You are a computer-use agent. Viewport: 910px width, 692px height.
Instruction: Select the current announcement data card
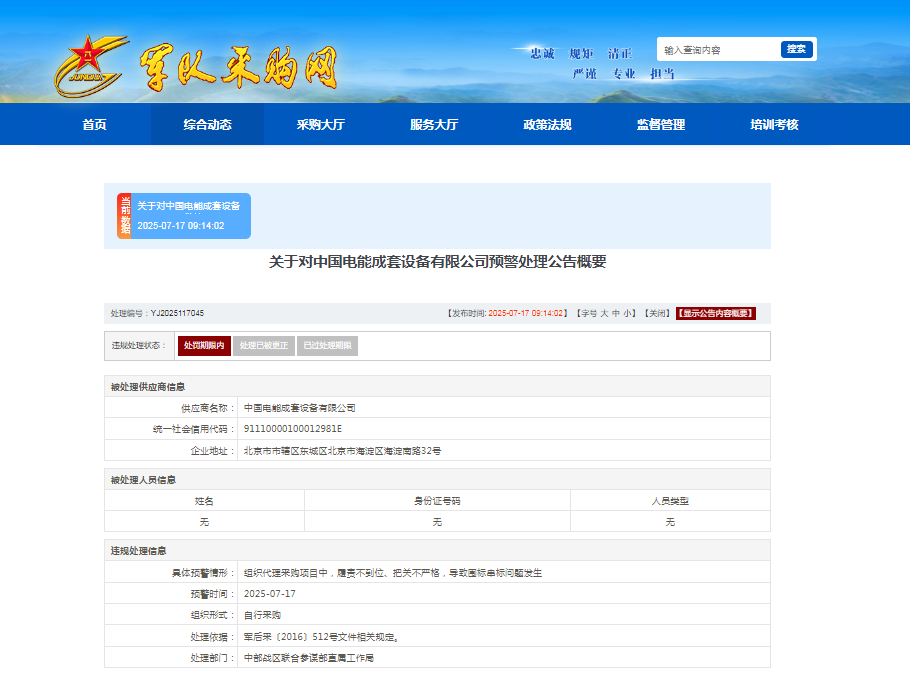pyautogui.click(x=190, y=216)
